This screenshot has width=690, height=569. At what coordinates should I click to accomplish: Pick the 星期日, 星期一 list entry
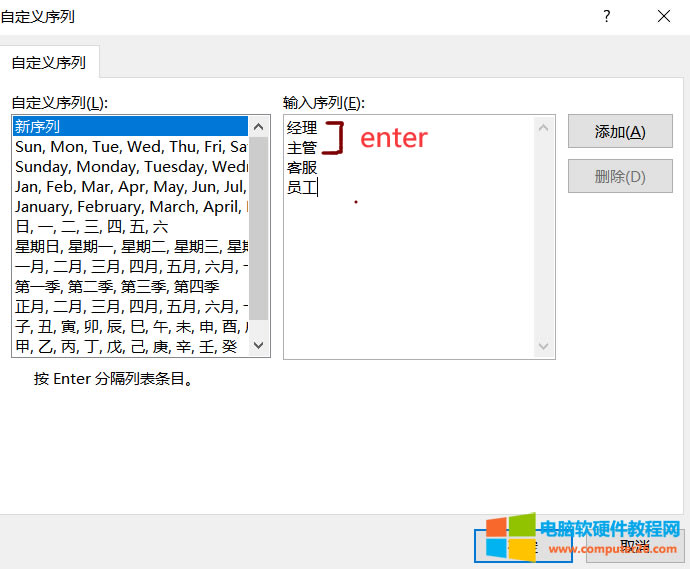(130, 246)
